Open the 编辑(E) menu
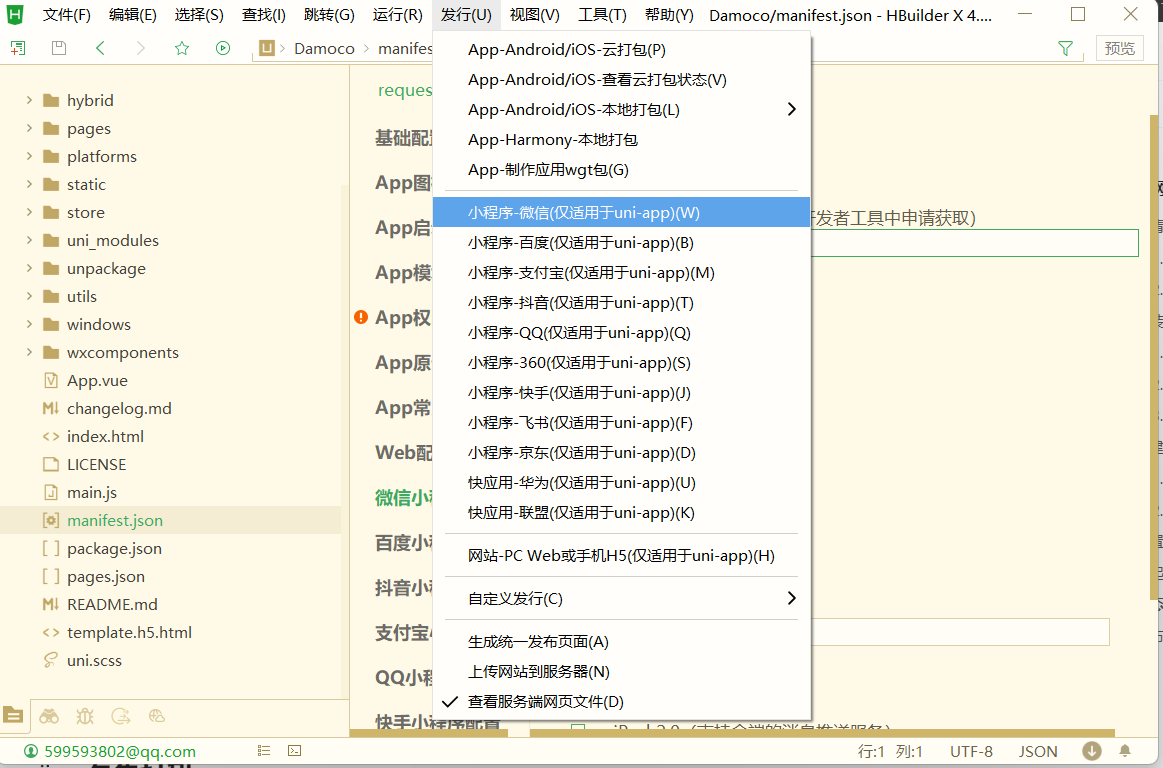1163x768 pixels. coord(132,15)
